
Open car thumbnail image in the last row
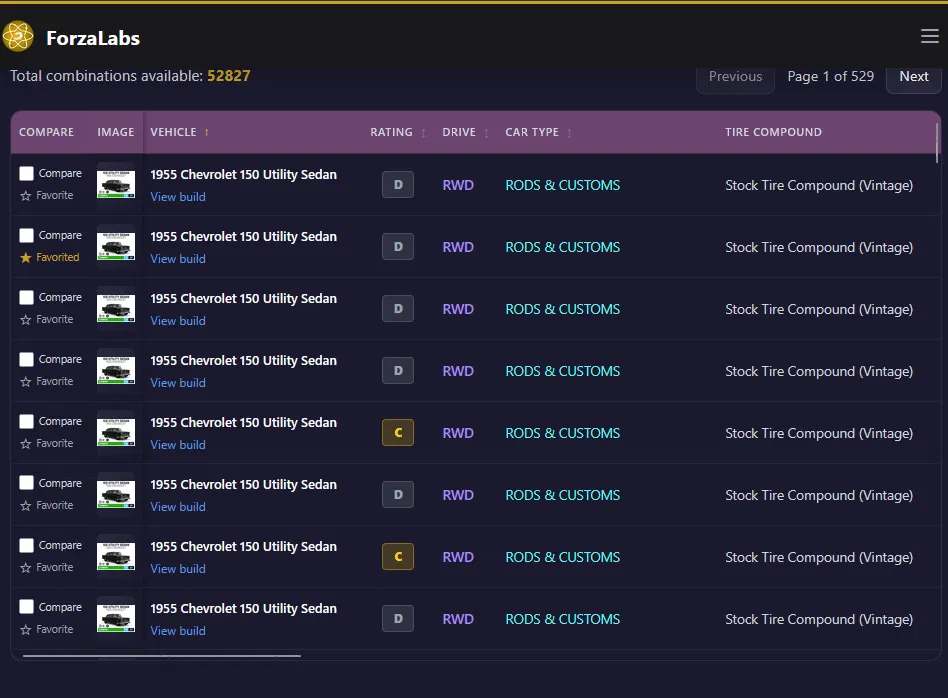(116, 619)
